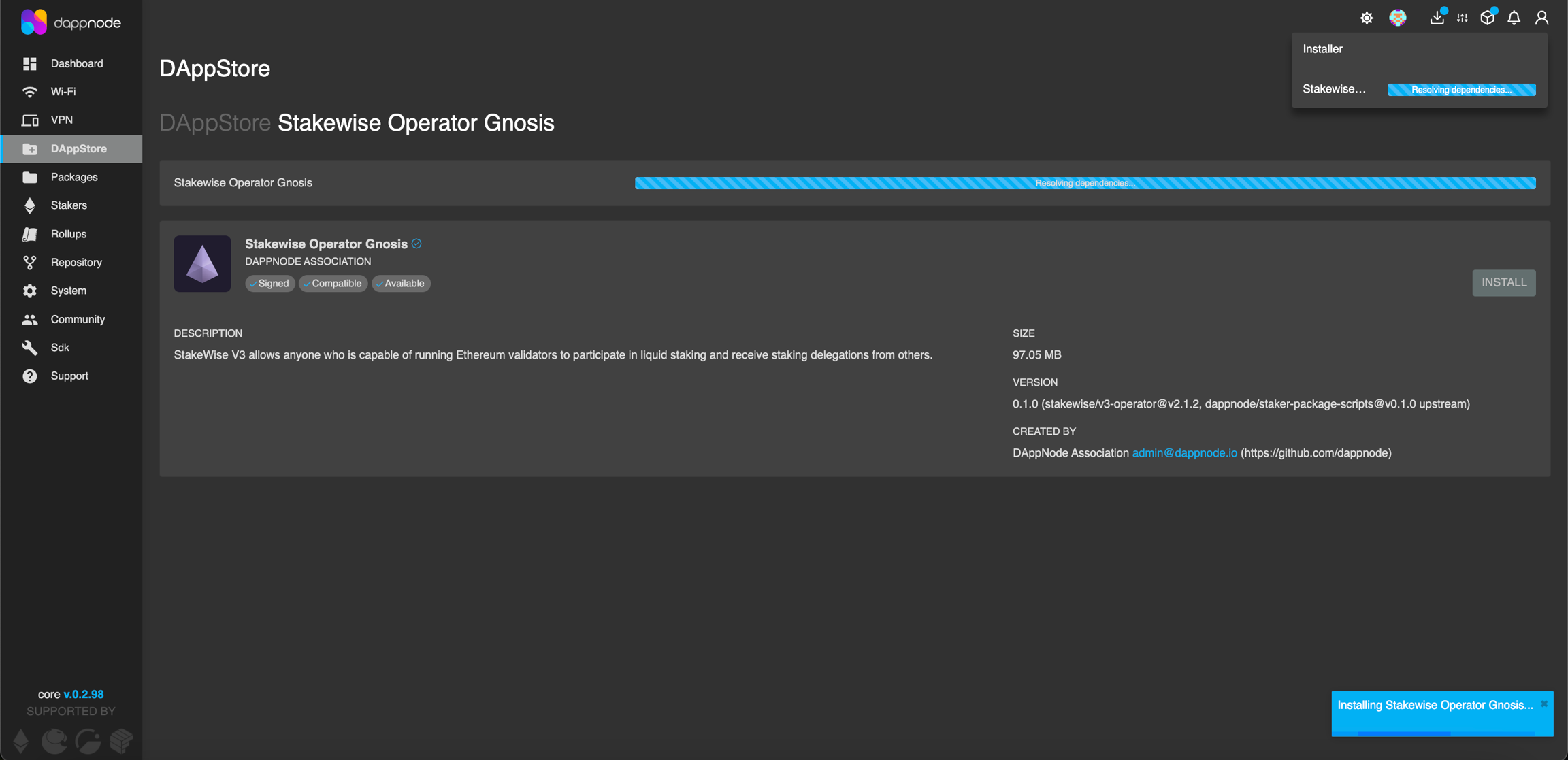This screenshot has height=760, width=1568.
Task: Open the installer download icon in the top bar
Action: (x=1437, y=18)
